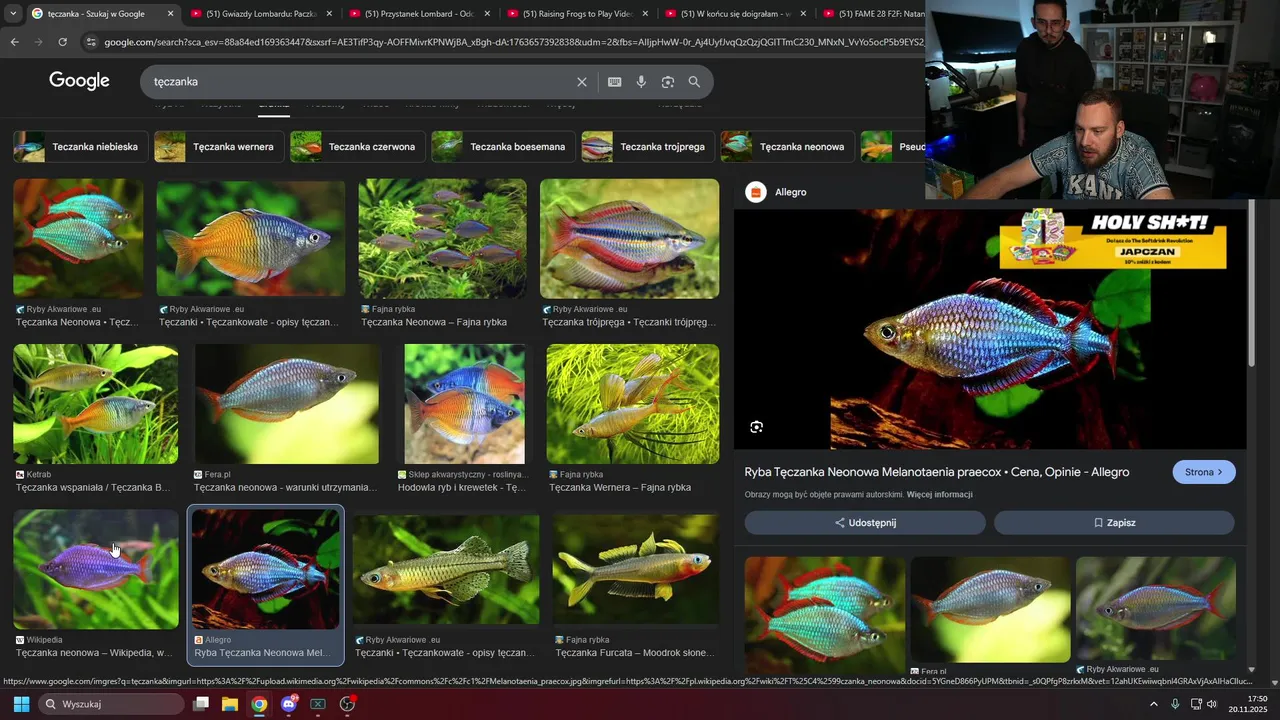Search inside image with Lens icon on preview
Viewport: 1280px width, 720px height.
(x=757, y=427)
